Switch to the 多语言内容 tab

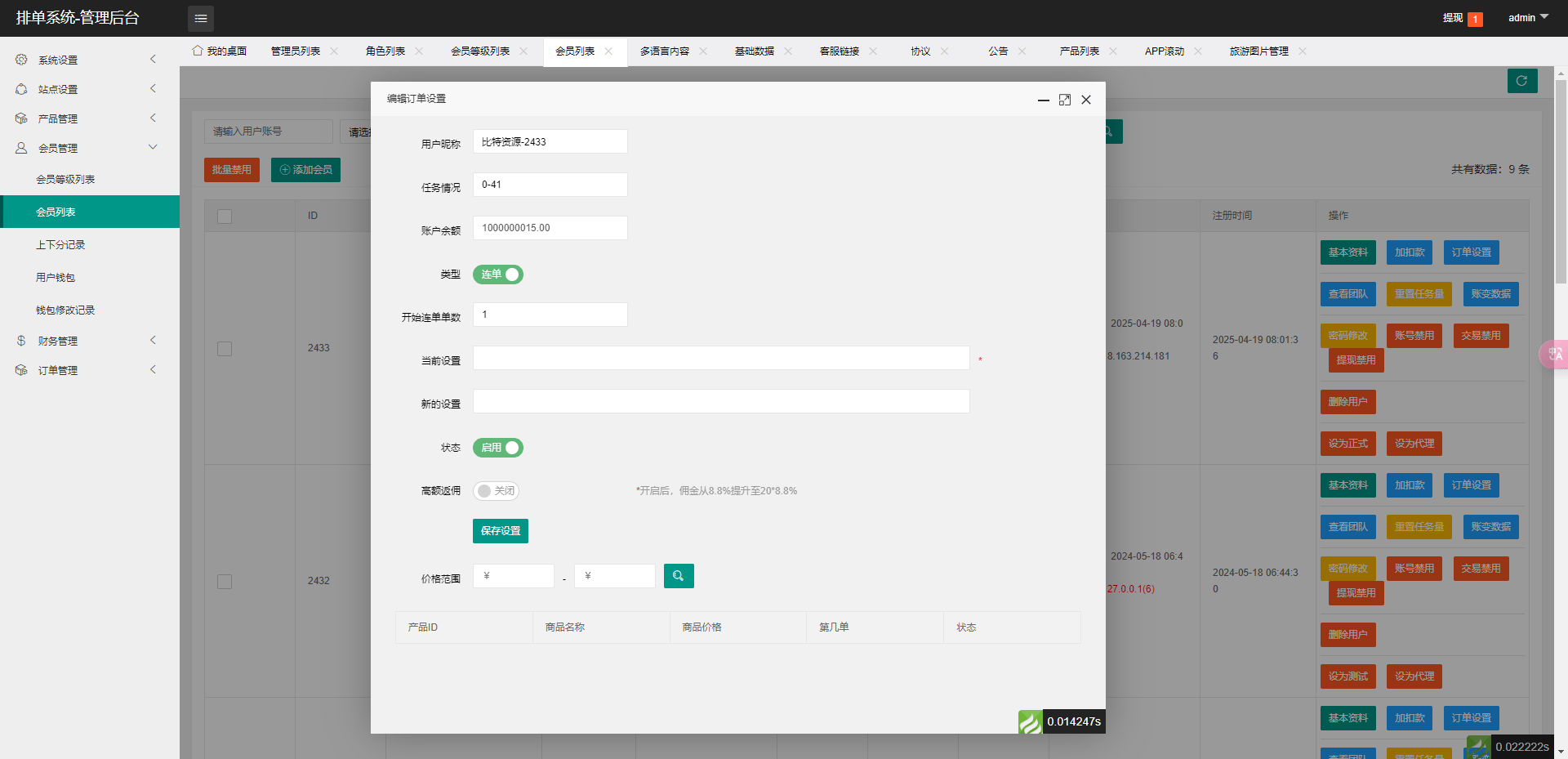pos(664,51)
